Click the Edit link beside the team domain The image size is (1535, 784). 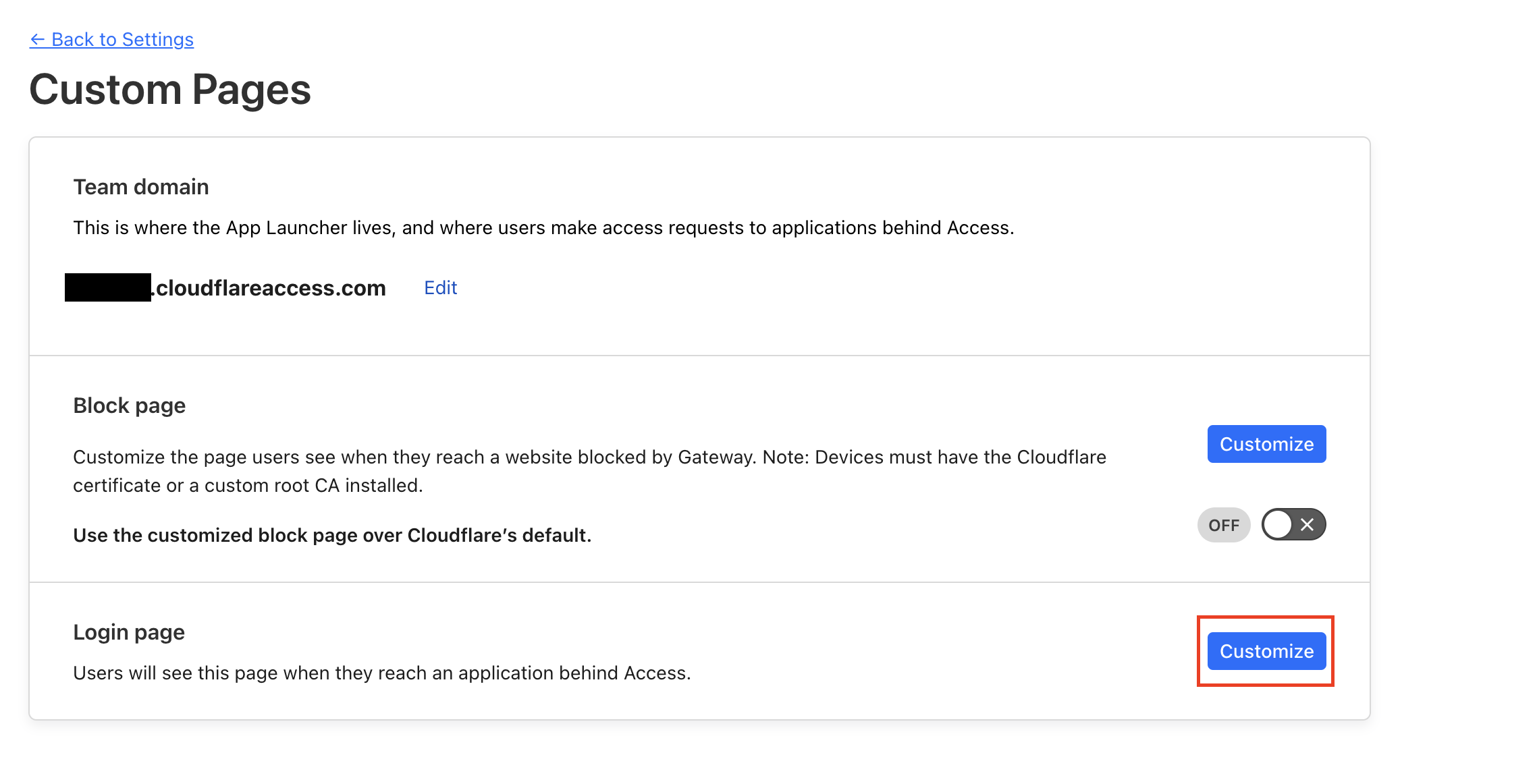point(440,287)
